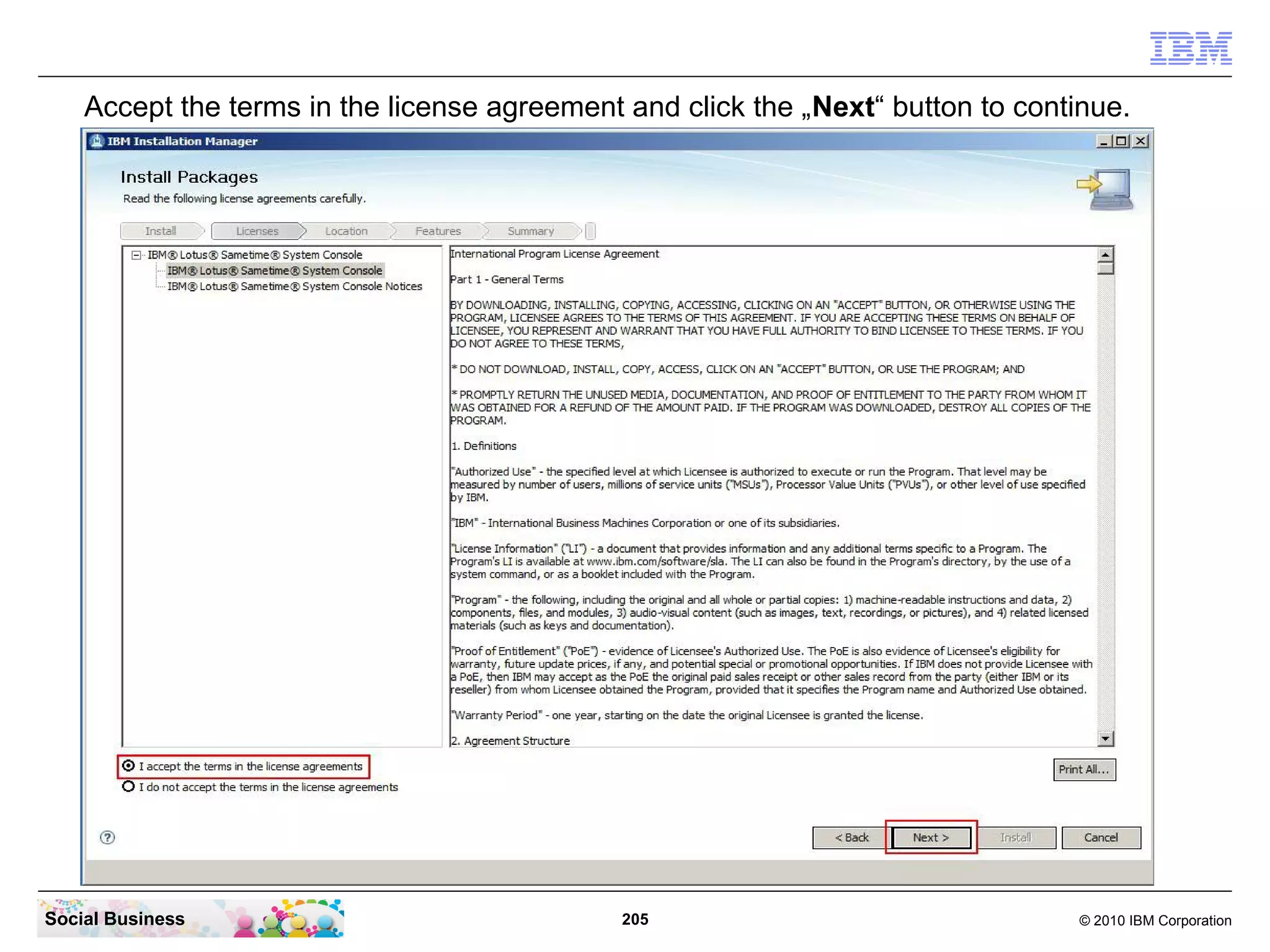The width and height of the screenshot is (1270, 952).
Task: Click license scrollbar up arrow
Action: (1105, 255)
